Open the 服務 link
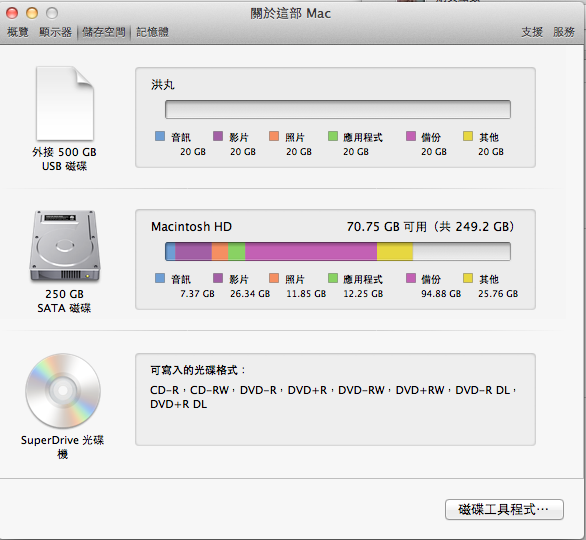 point(564,32)
